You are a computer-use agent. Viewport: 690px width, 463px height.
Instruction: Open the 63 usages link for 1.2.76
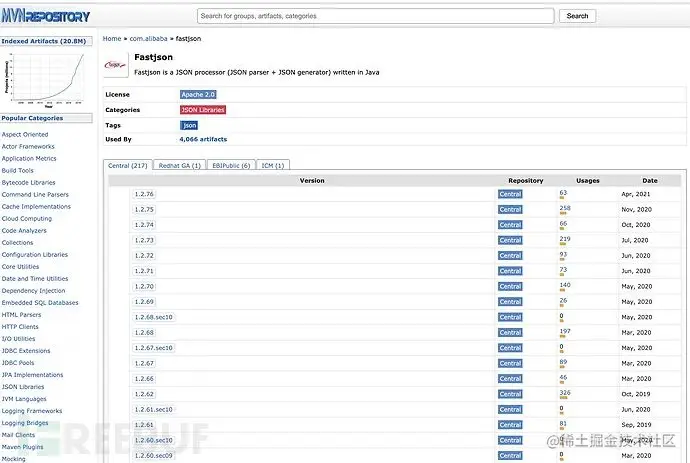(563, 193)
